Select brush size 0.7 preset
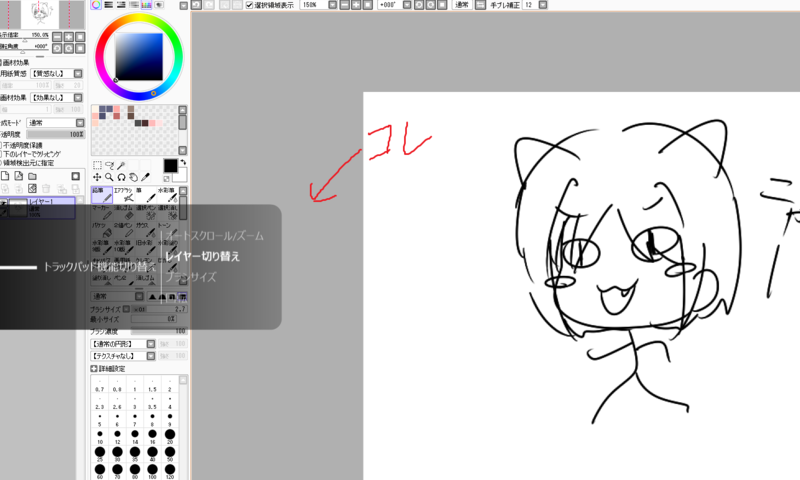The image size is (800, 480). click(x=100, y=385)
